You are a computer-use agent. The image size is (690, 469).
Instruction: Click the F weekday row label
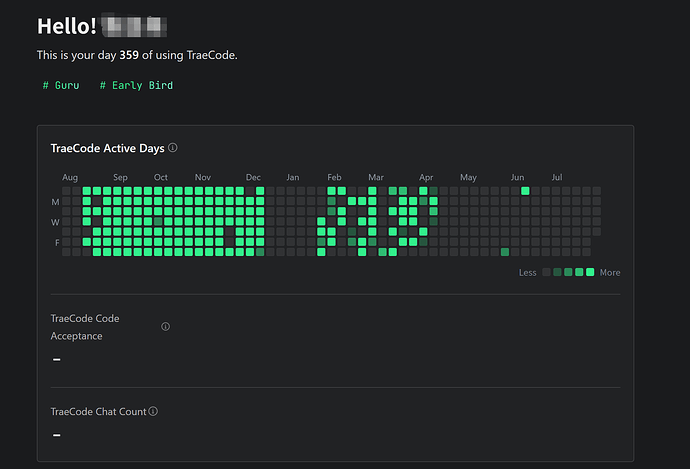[x=57, y=242]
